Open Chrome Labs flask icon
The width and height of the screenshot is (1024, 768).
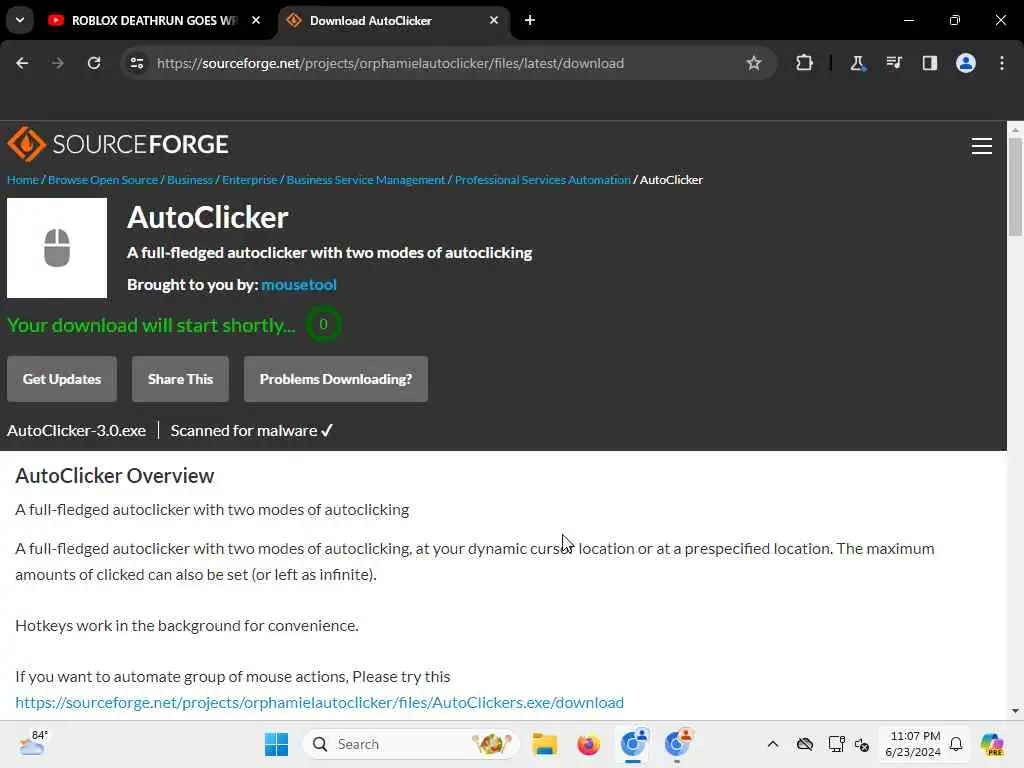857,63
